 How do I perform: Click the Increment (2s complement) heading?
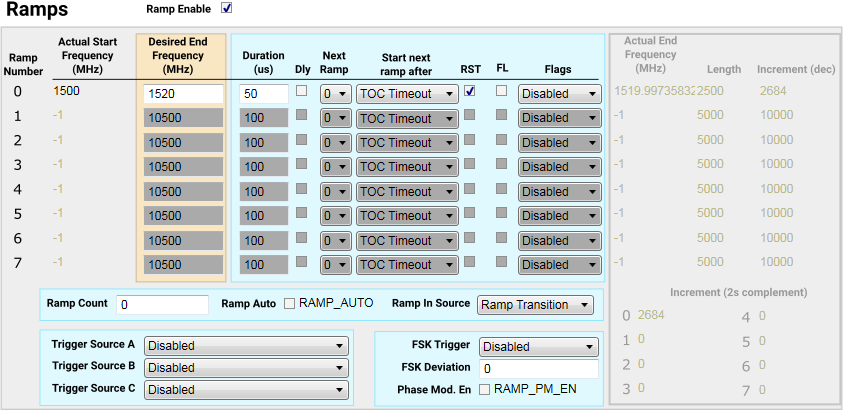[x=738, y=293]
